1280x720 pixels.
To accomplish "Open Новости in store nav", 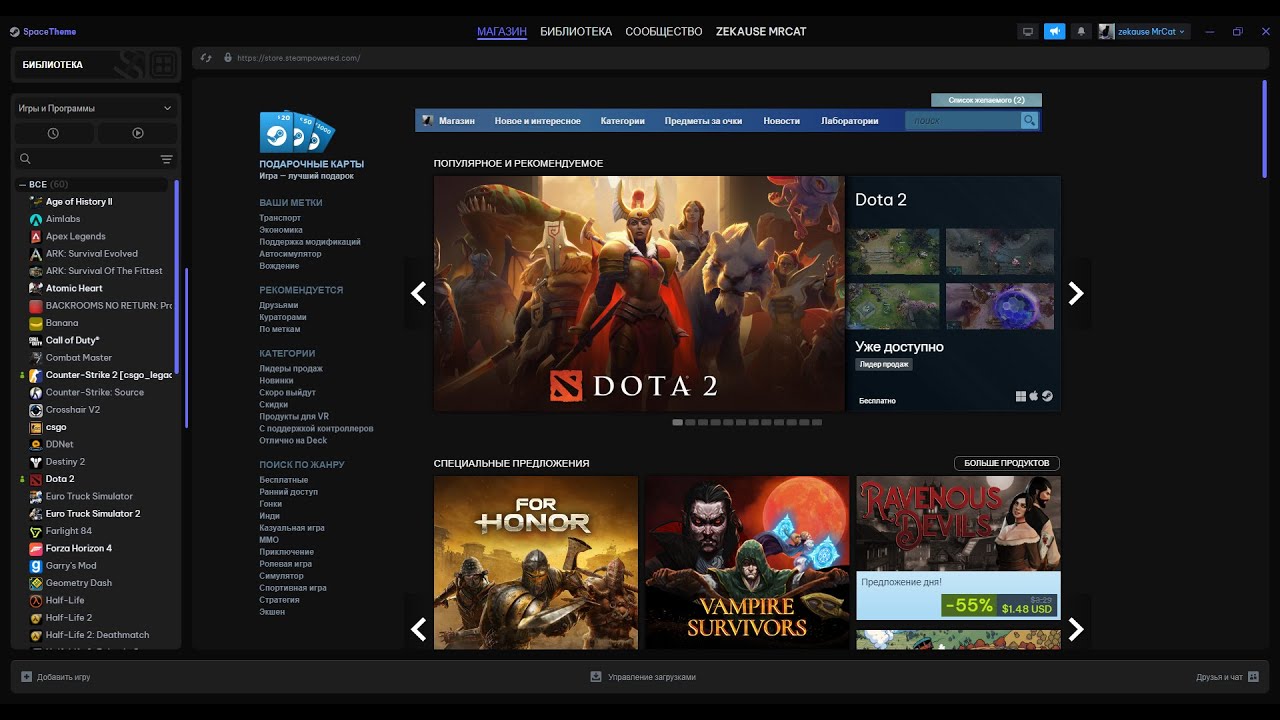I will click(x=781, y=121).
